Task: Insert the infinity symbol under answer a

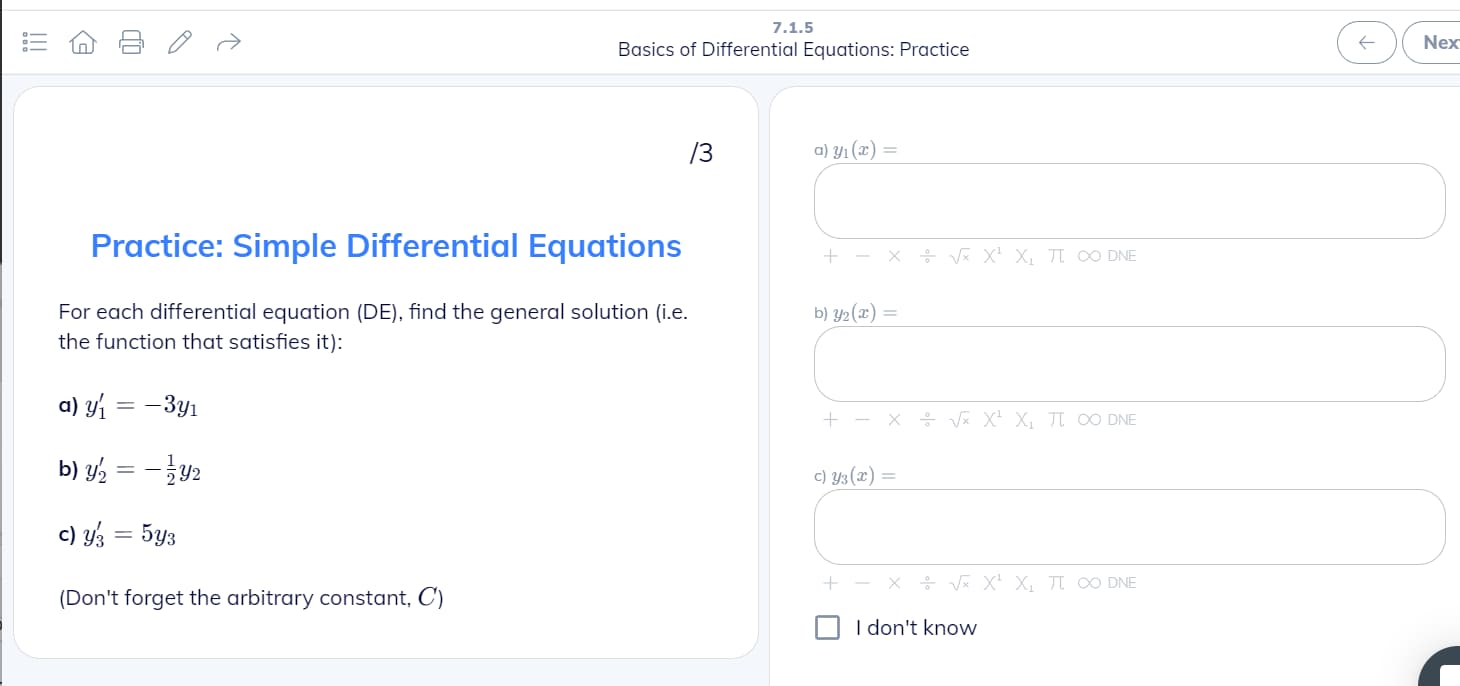Action: coord(1086,255)
